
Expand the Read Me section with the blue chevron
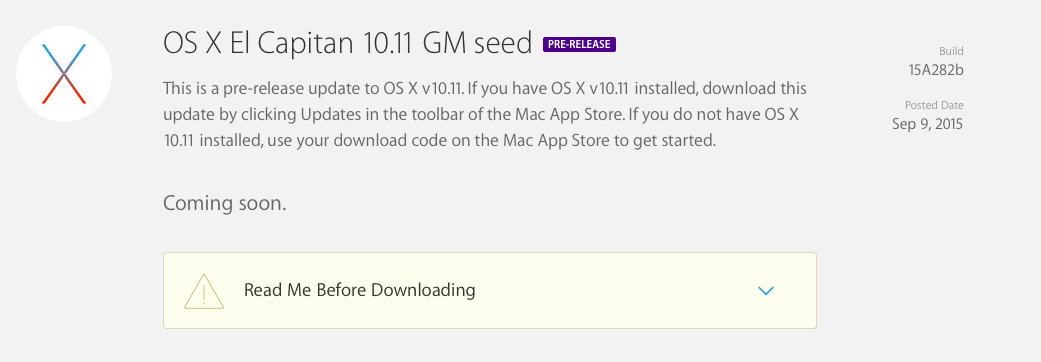765,290
